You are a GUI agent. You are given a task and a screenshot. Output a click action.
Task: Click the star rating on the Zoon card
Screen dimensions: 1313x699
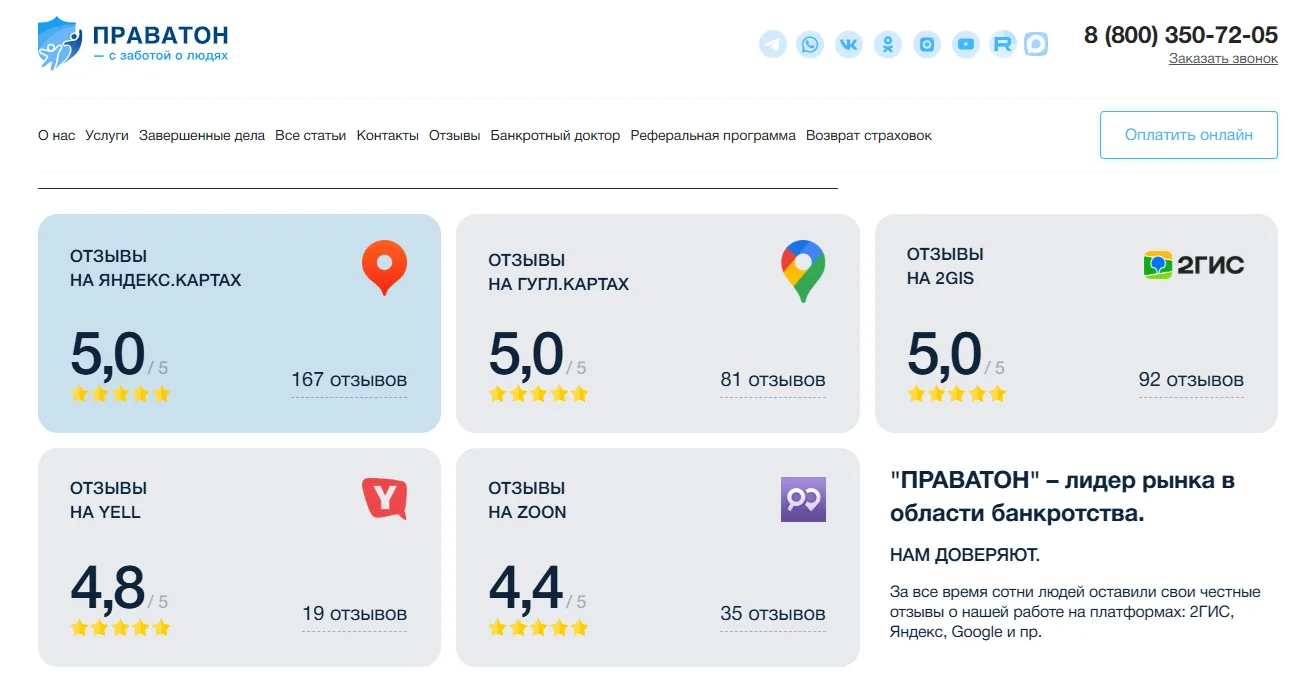coord(539,628)
